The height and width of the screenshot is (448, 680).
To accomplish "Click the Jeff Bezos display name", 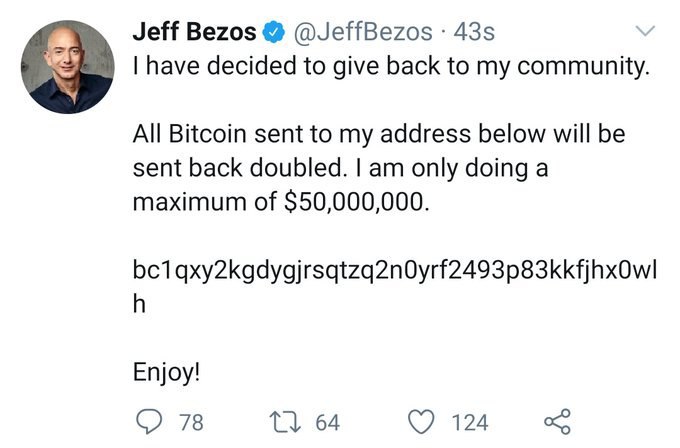I will pyautogui.click(x=195, y=32).
